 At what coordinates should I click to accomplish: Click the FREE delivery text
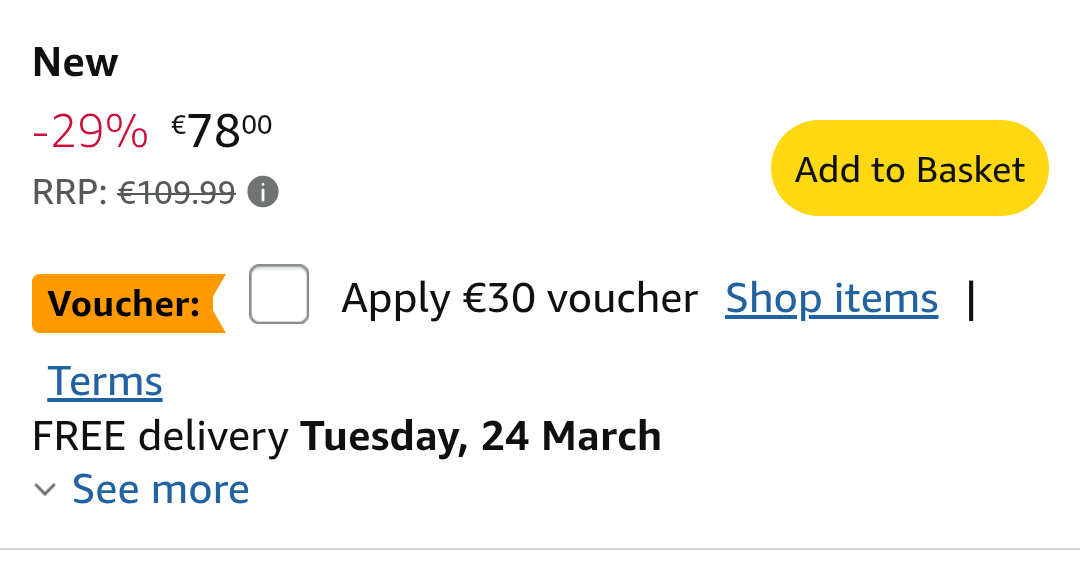click(160, 437)
